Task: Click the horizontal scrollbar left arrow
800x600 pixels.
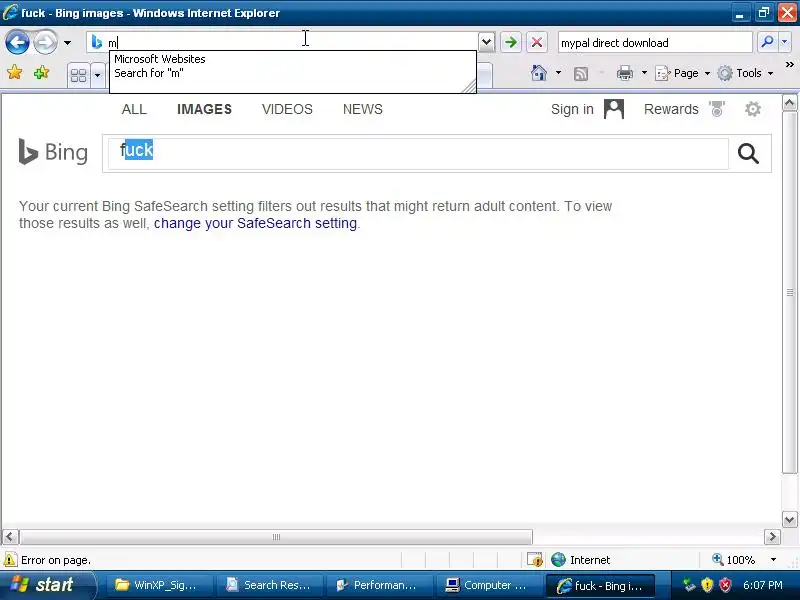Action: point(10,537)
